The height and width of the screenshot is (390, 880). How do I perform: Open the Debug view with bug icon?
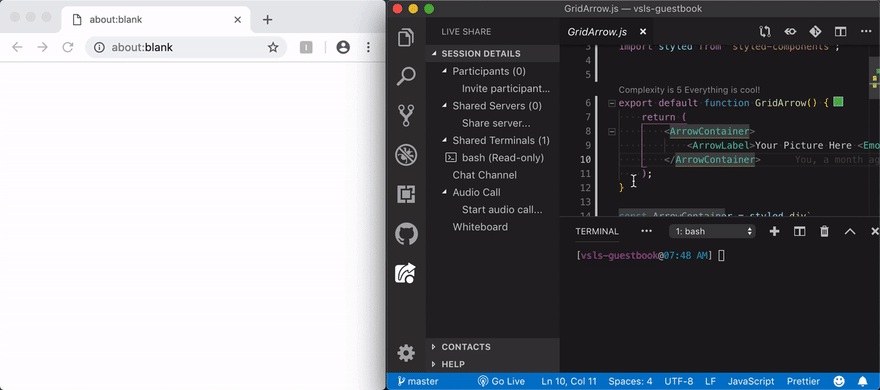(406, 155)
